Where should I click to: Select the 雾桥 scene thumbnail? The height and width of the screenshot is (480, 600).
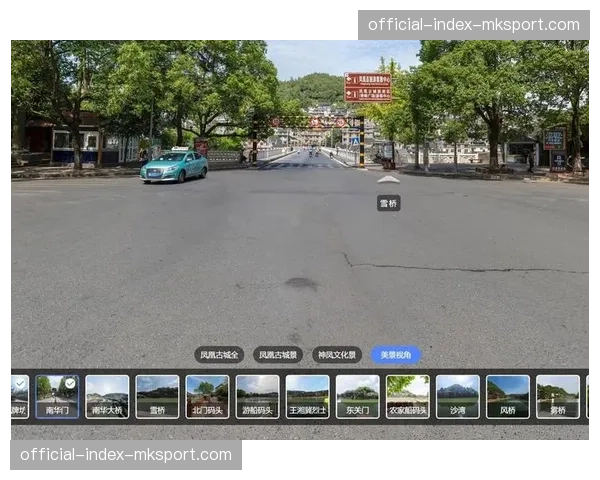click(x=557, y=396)
